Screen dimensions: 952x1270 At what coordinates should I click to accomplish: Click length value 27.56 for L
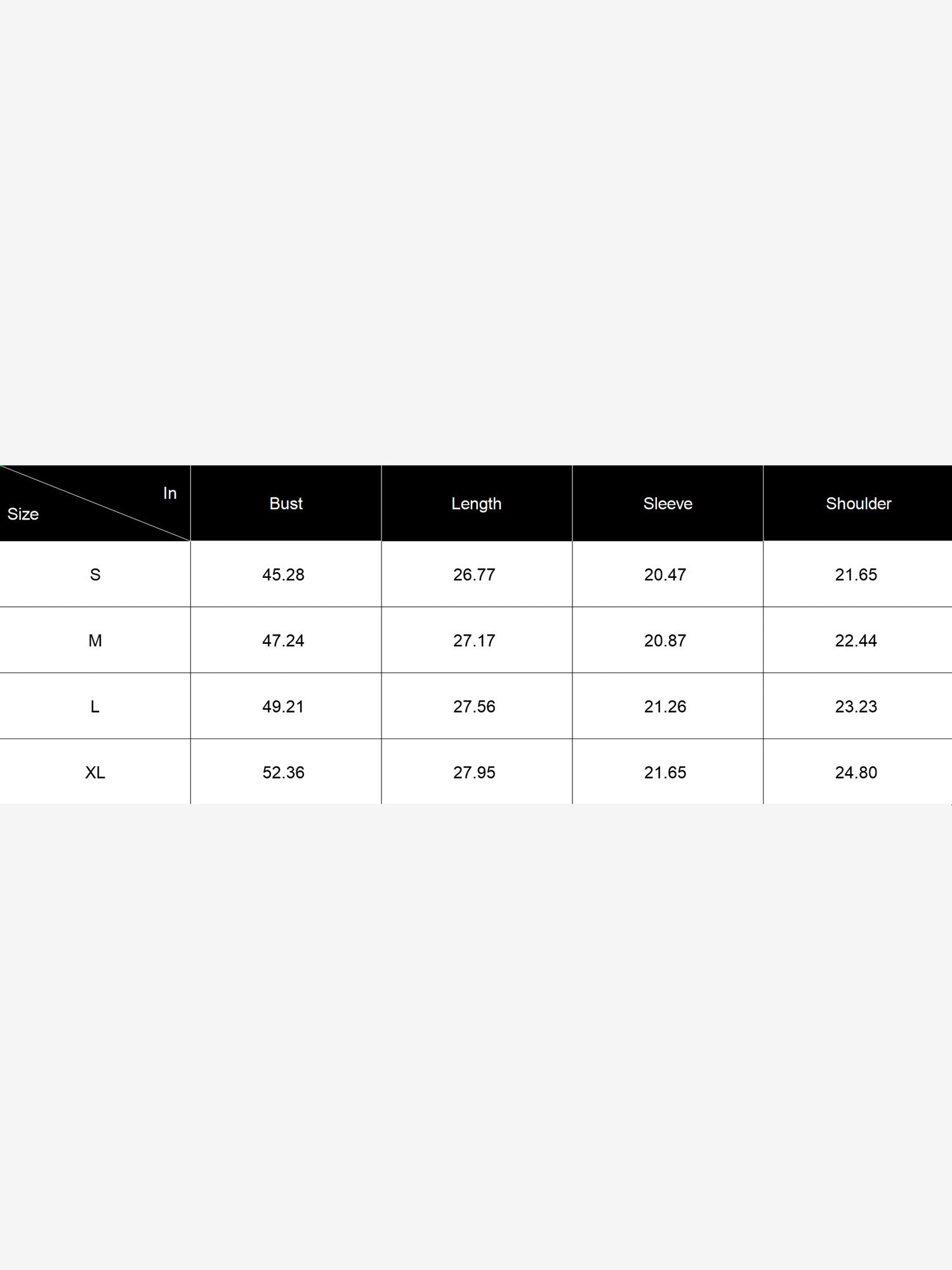[474, 707]
